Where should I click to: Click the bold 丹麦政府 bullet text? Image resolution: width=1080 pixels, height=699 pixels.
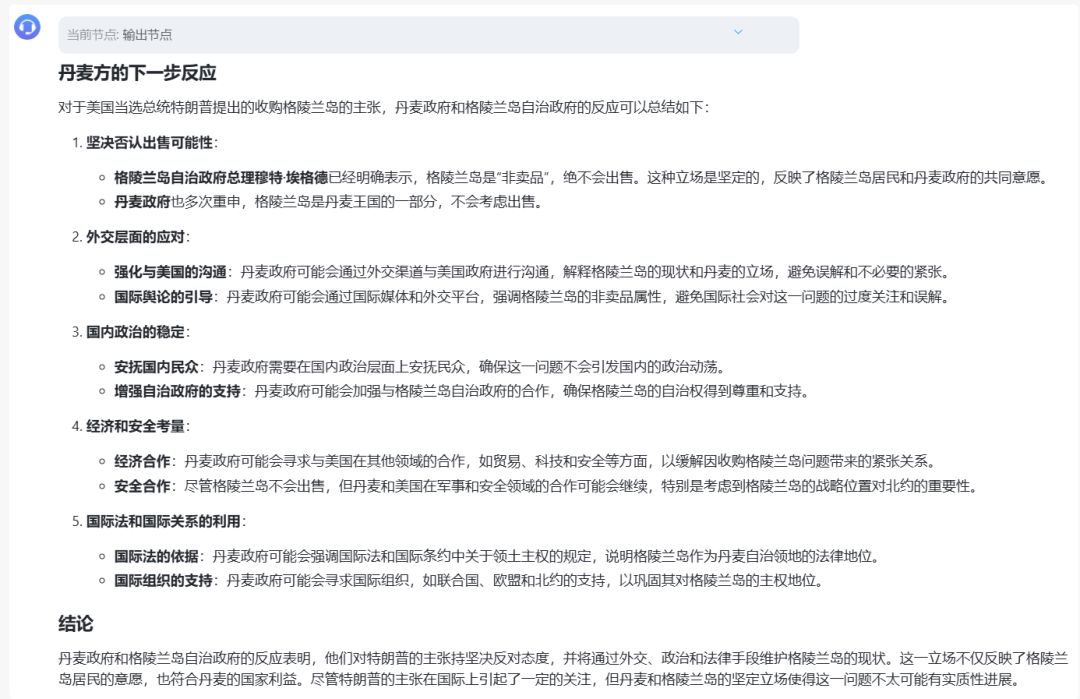(x=142, y=202)
